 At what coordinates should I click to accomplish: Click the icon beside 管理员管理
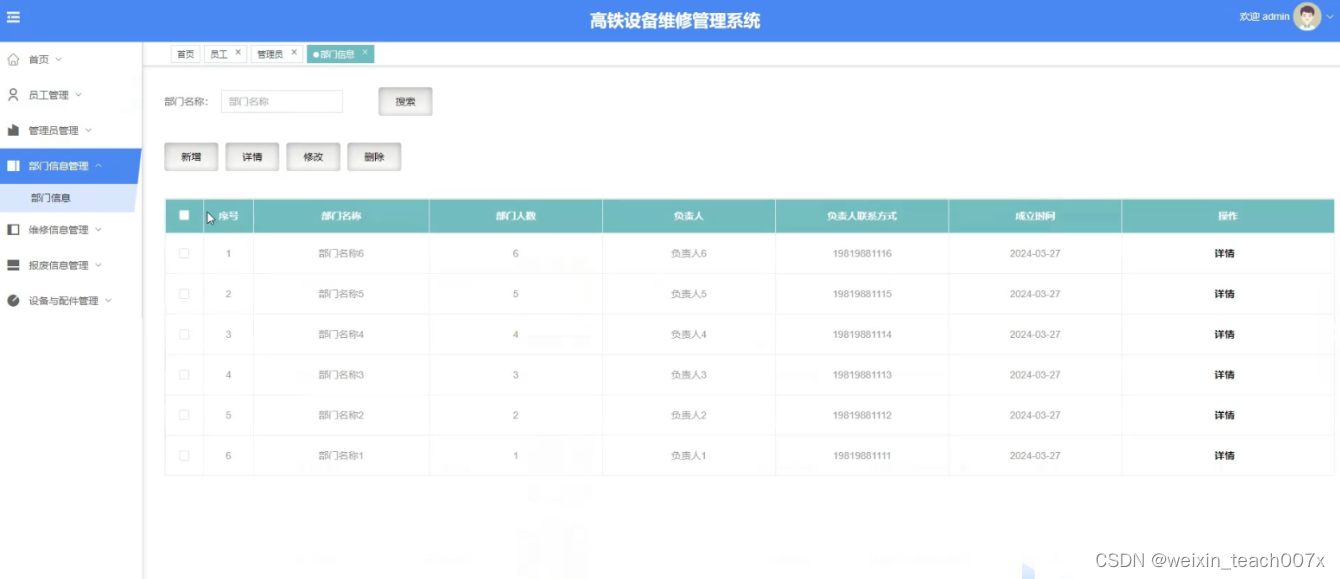pyautogui.click(x=13, y=130)
